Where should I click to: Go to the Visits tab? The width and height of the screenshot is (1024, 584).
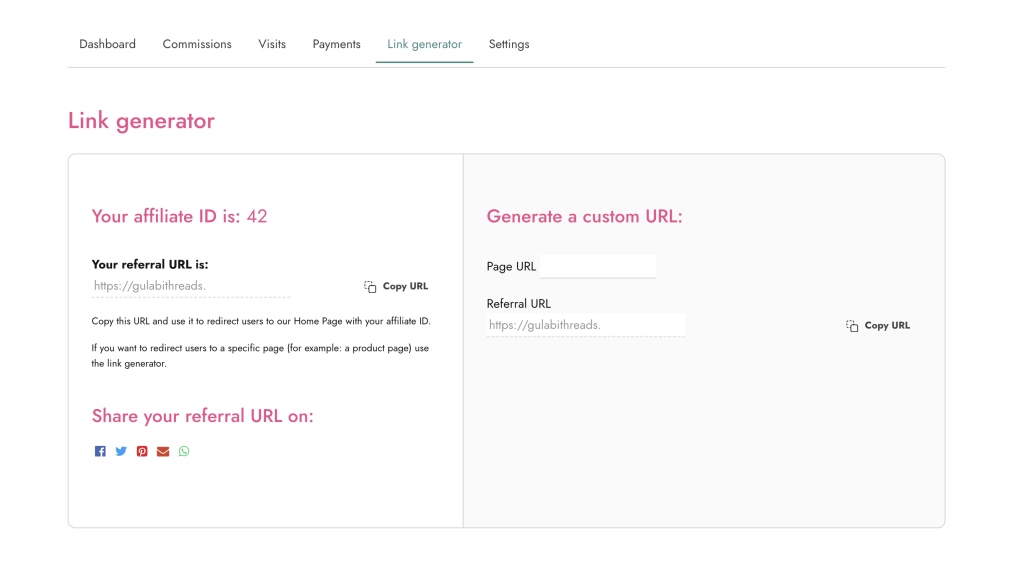[x=272, y=44]
